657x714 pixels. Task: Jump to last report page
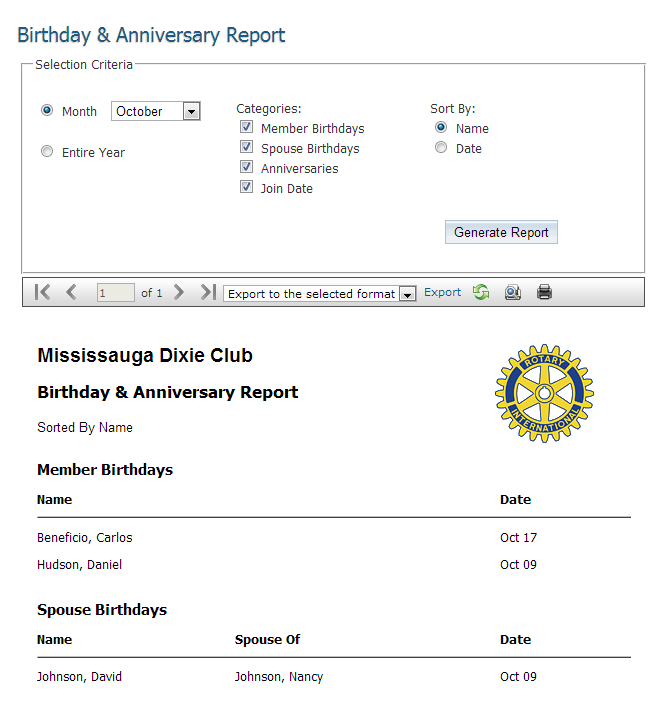tap(208, 292)
